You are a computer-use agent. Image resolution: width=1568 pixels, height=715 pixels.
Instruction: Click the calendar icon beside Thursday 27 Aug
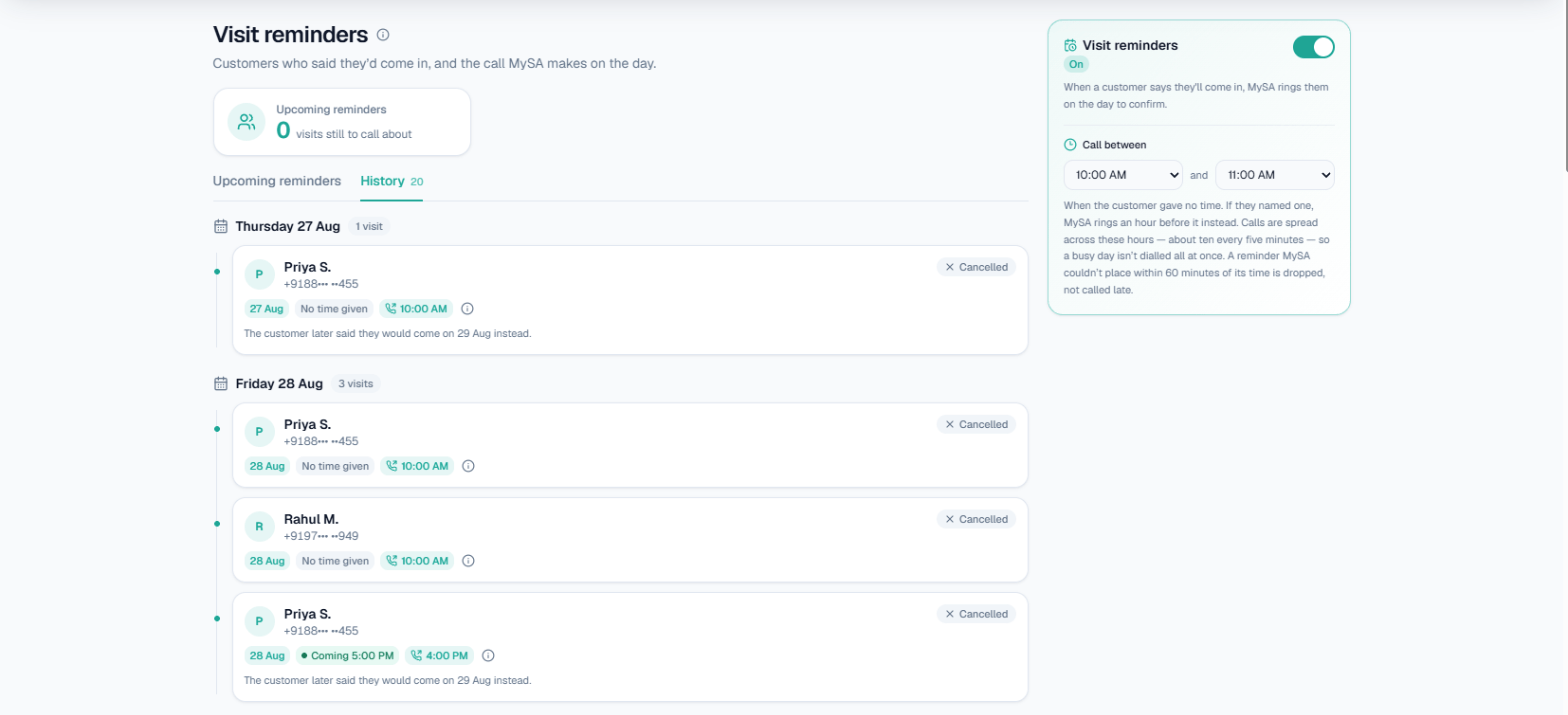(222, 226)
